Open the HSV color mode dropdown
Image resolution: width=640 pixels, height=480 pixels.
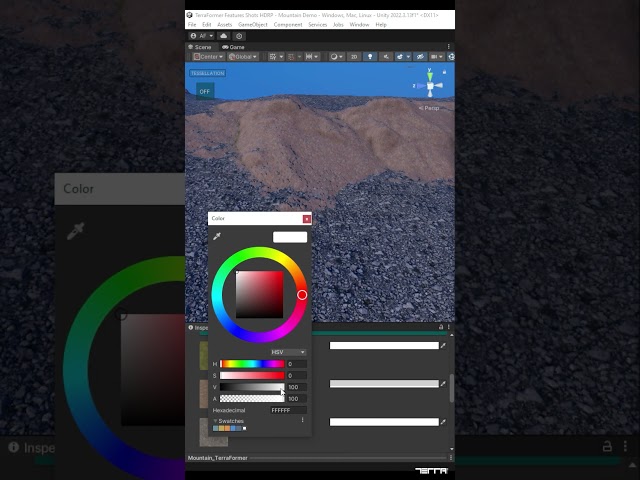tap(288, 352)
